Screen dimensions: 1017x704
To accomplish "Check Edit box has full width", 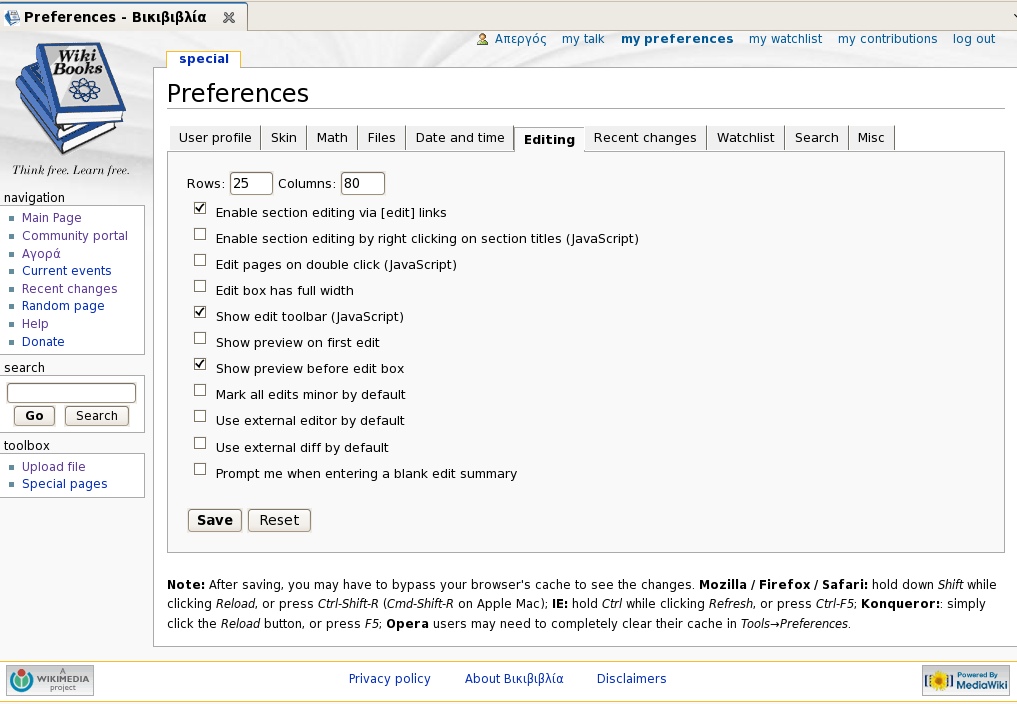I will 200,286.
